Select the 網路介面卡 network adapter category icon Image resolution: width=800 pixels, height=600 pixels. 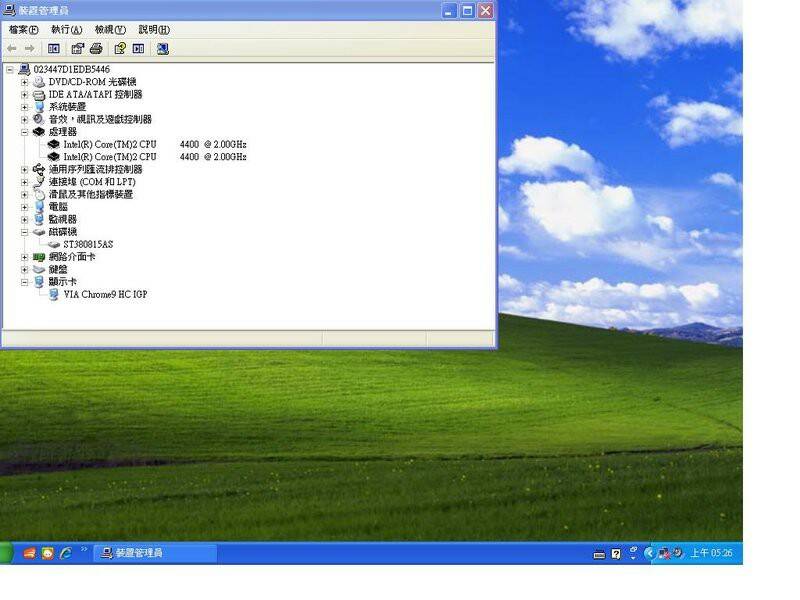[x=39, y=257]
